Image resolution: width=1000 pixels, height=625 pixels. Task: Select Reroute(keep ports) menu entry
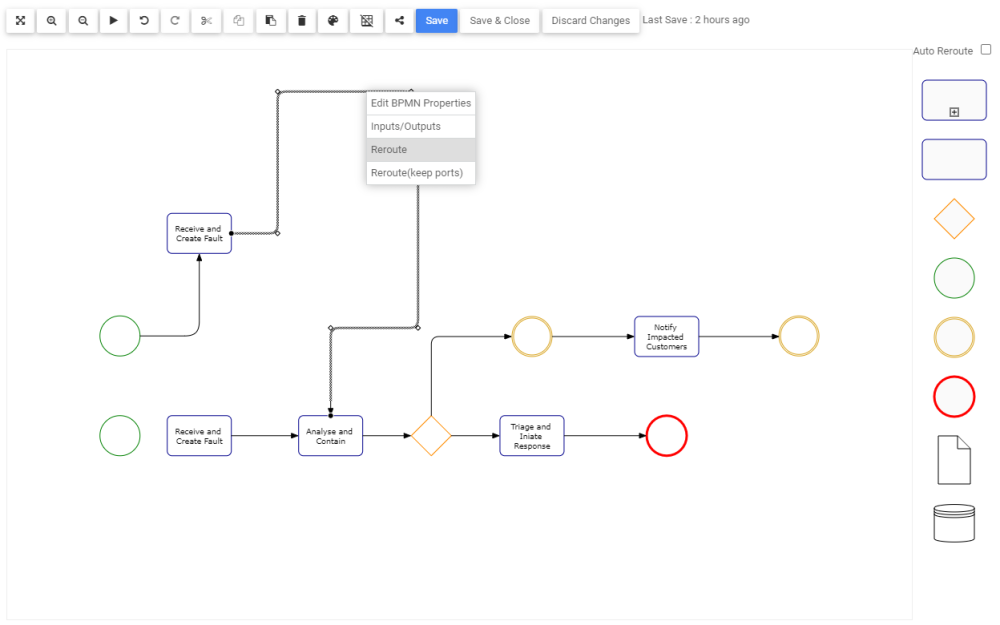(x=421, y=173)
